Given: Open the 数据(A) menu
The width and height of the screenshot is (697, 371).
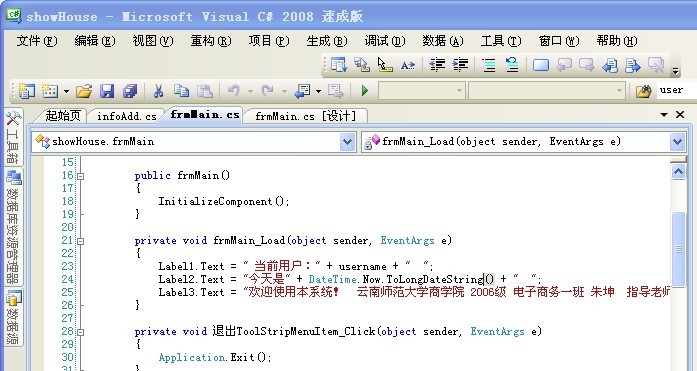Looking at the screenshot, I should [x=443, y=41].
